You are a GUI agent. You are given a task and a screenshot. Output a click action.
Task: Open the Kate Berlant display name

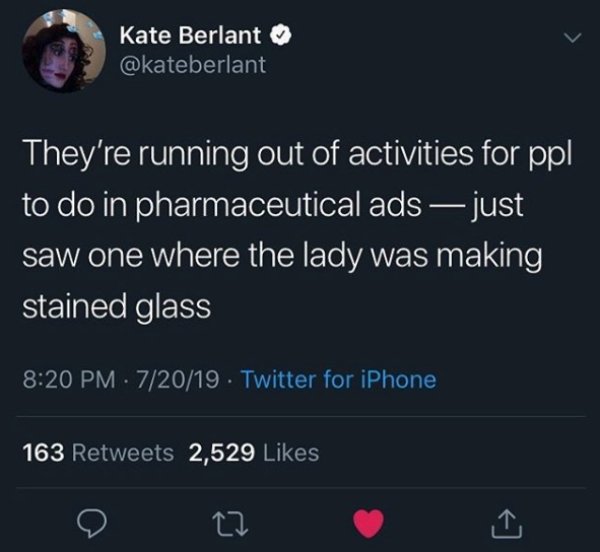tap(190, 36)
